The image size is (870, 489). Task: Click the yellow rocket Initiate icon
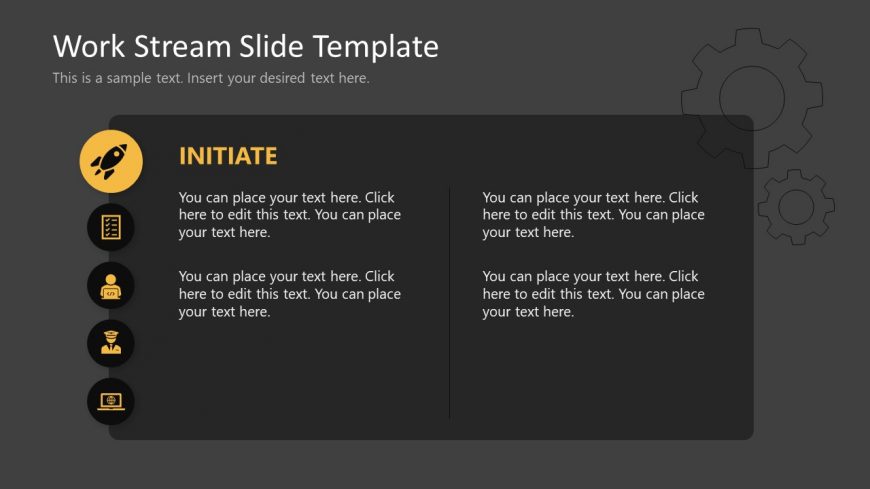(x=111, y=162)
